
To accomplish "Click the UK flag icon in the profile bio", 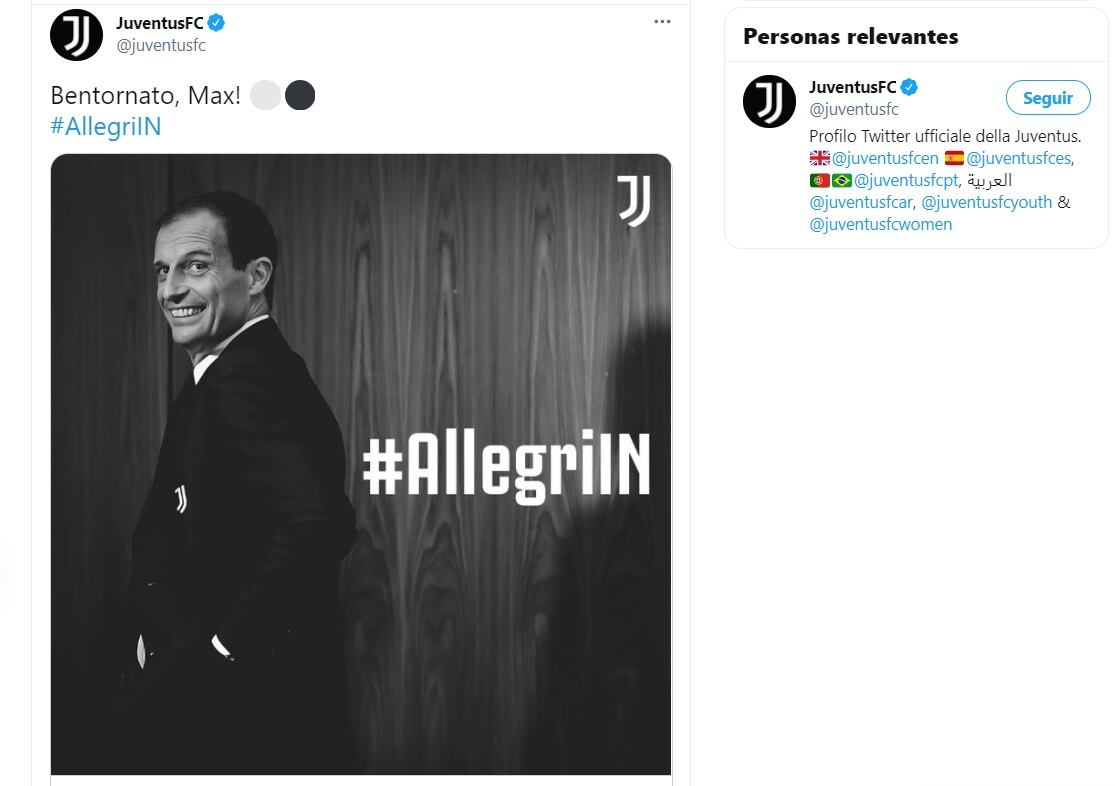I will click(820, 158).
